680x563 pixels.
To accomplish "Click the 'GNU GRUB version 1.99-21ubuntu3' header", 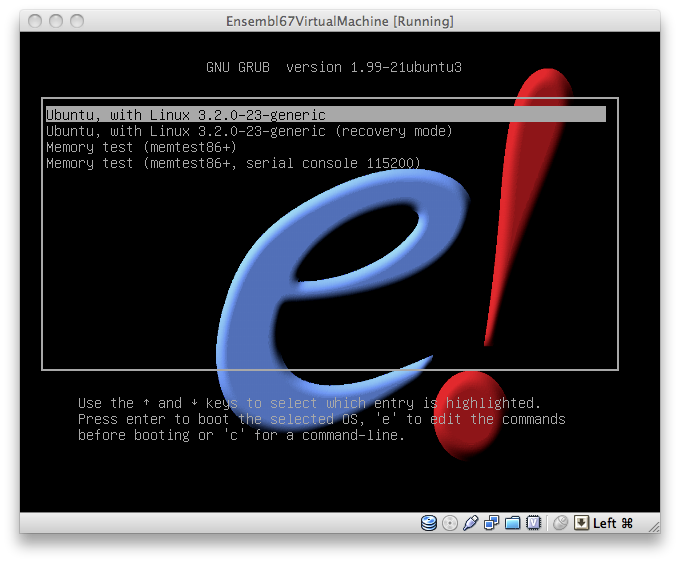I will [x=334, y=67].
